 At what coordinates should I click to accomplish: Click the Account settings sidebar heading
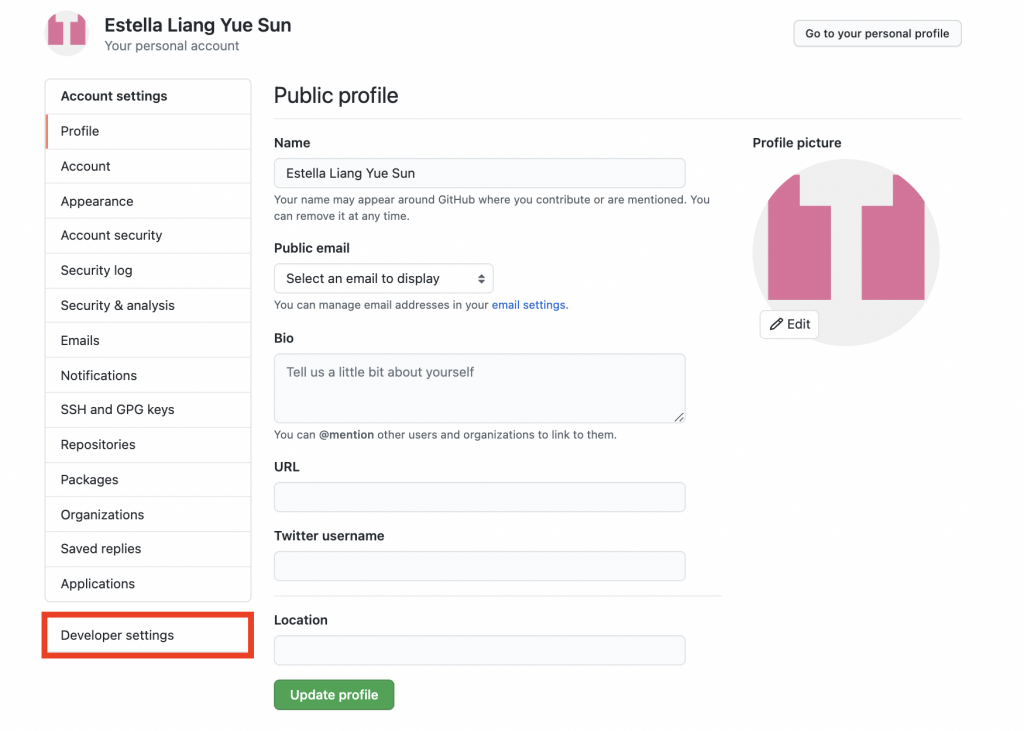114,96
